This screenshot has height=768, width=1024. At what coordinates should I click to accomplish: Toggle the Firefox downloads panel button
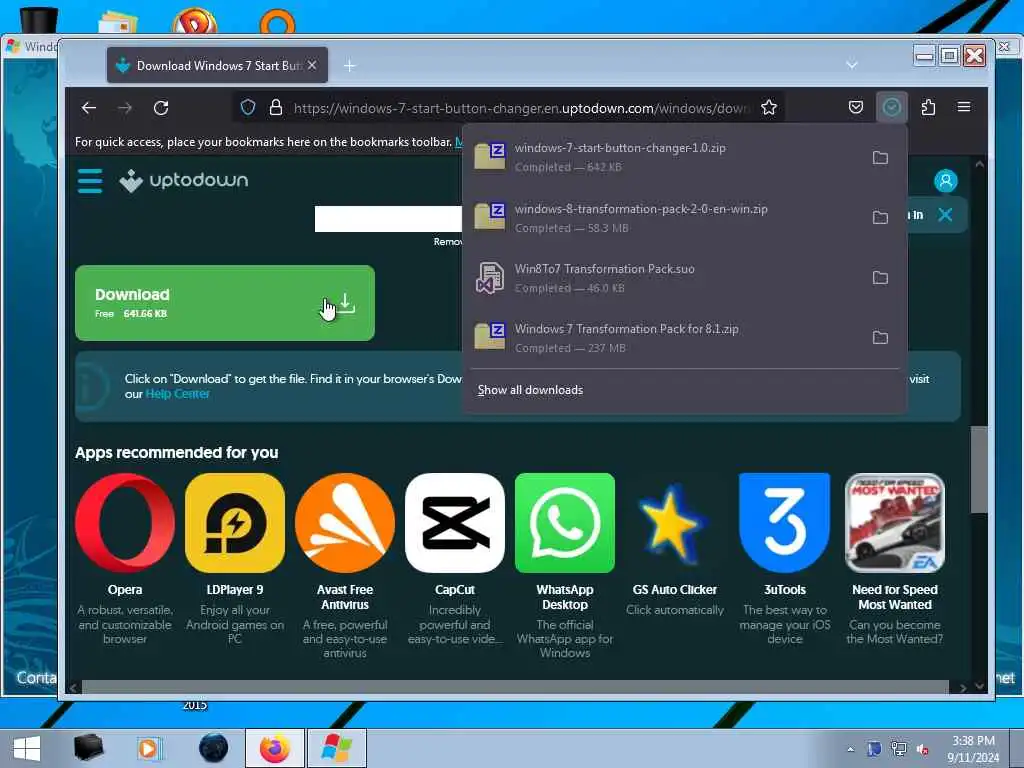pyautogui.click(x=891, y=107)
